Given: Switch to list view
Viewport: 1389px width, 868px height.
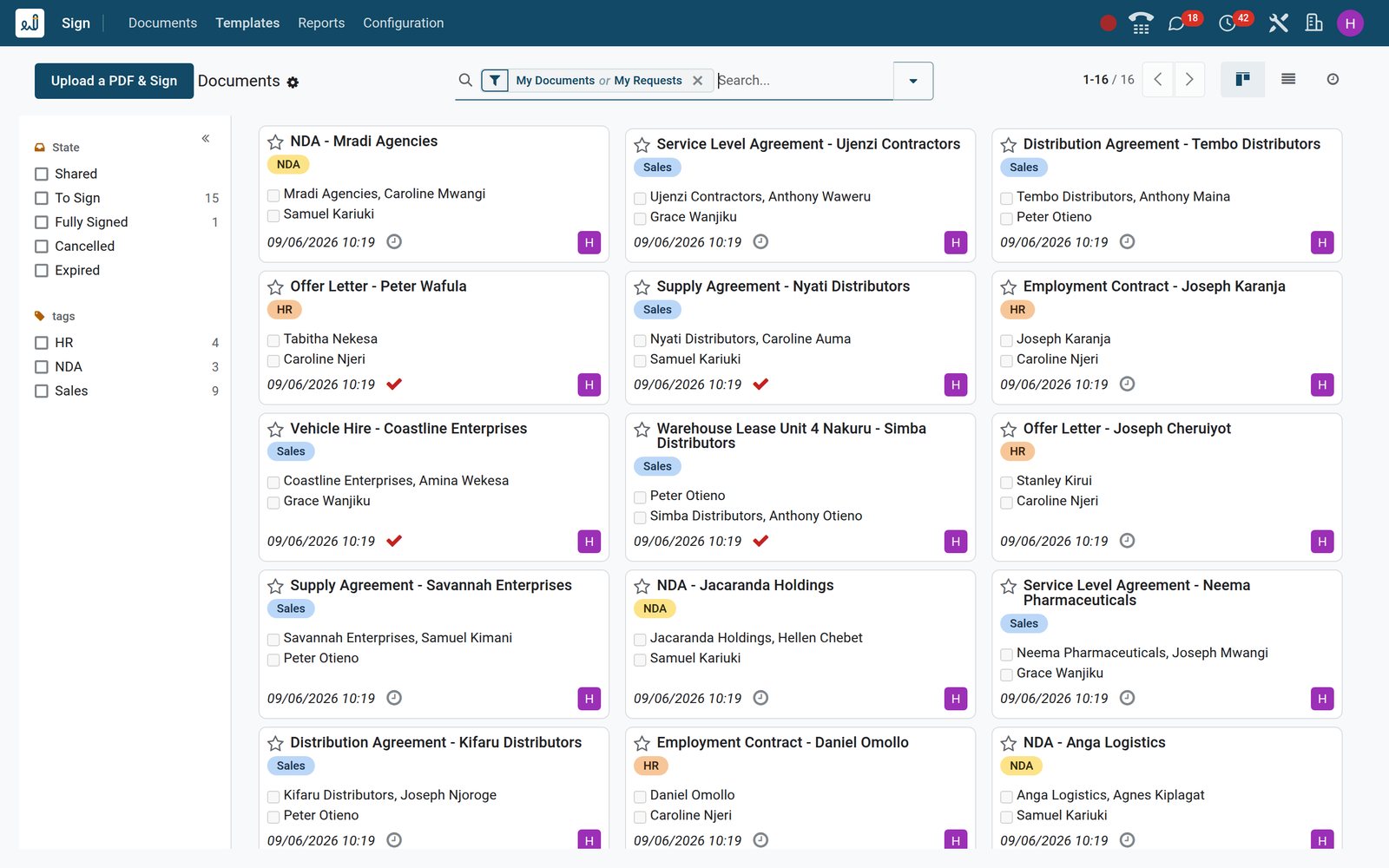Looking at the screenshot, I should tap(1288, 79).
